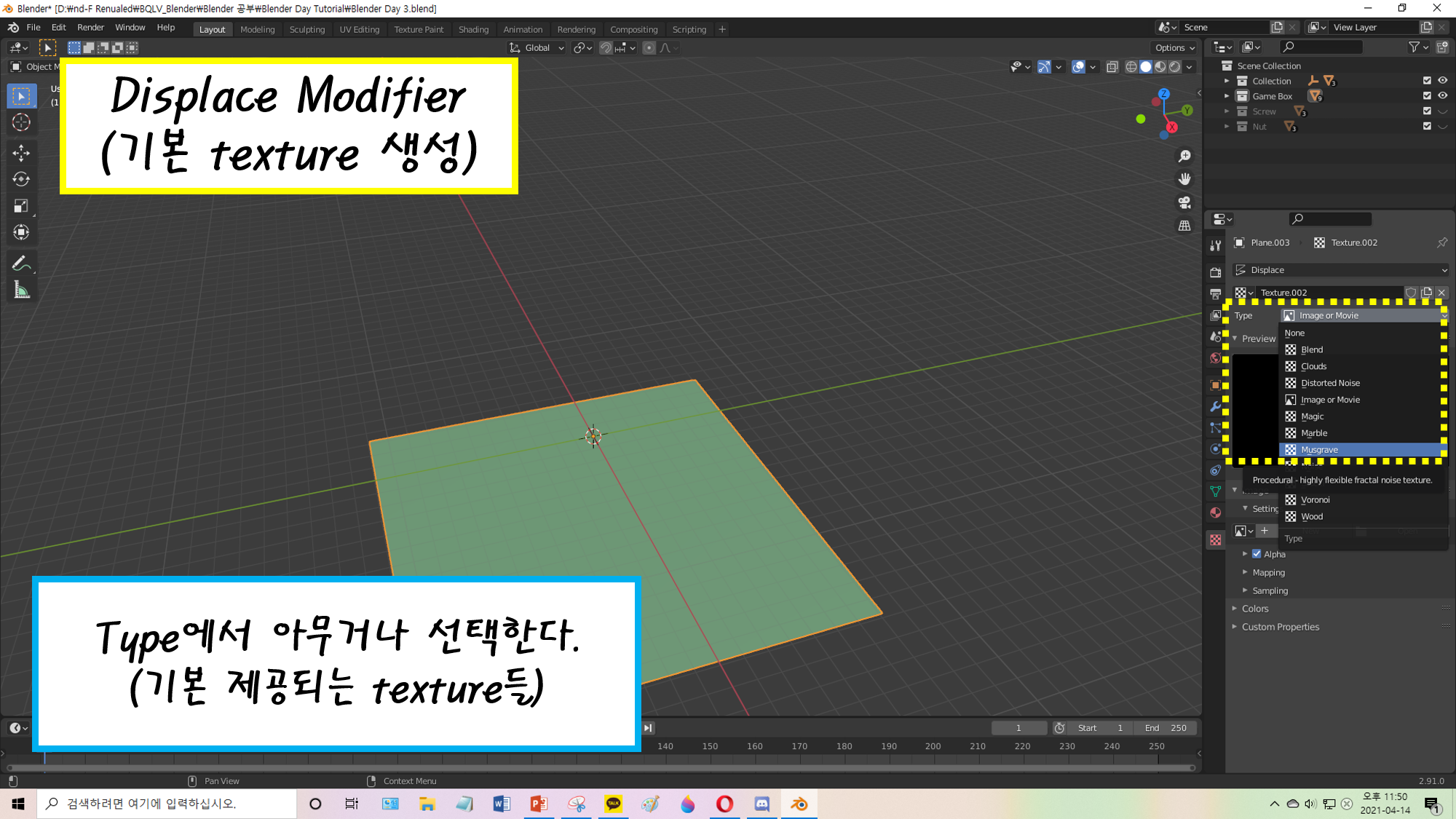Open the Tool properties tab icon
Image resolution: width=1456 pixels, height=819 pixels.
pos(1215,245)
